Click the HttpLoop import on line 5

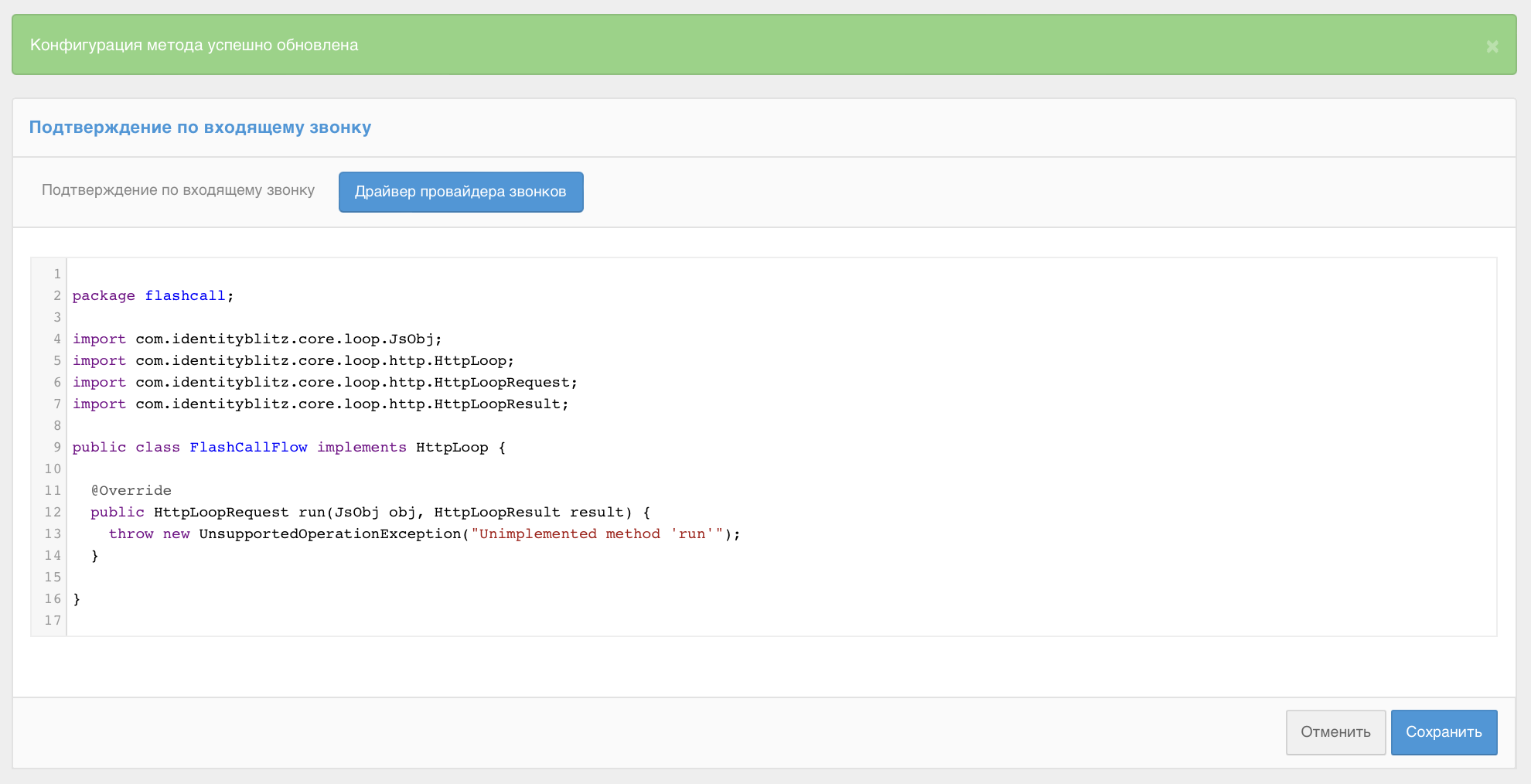coord(293,361)
